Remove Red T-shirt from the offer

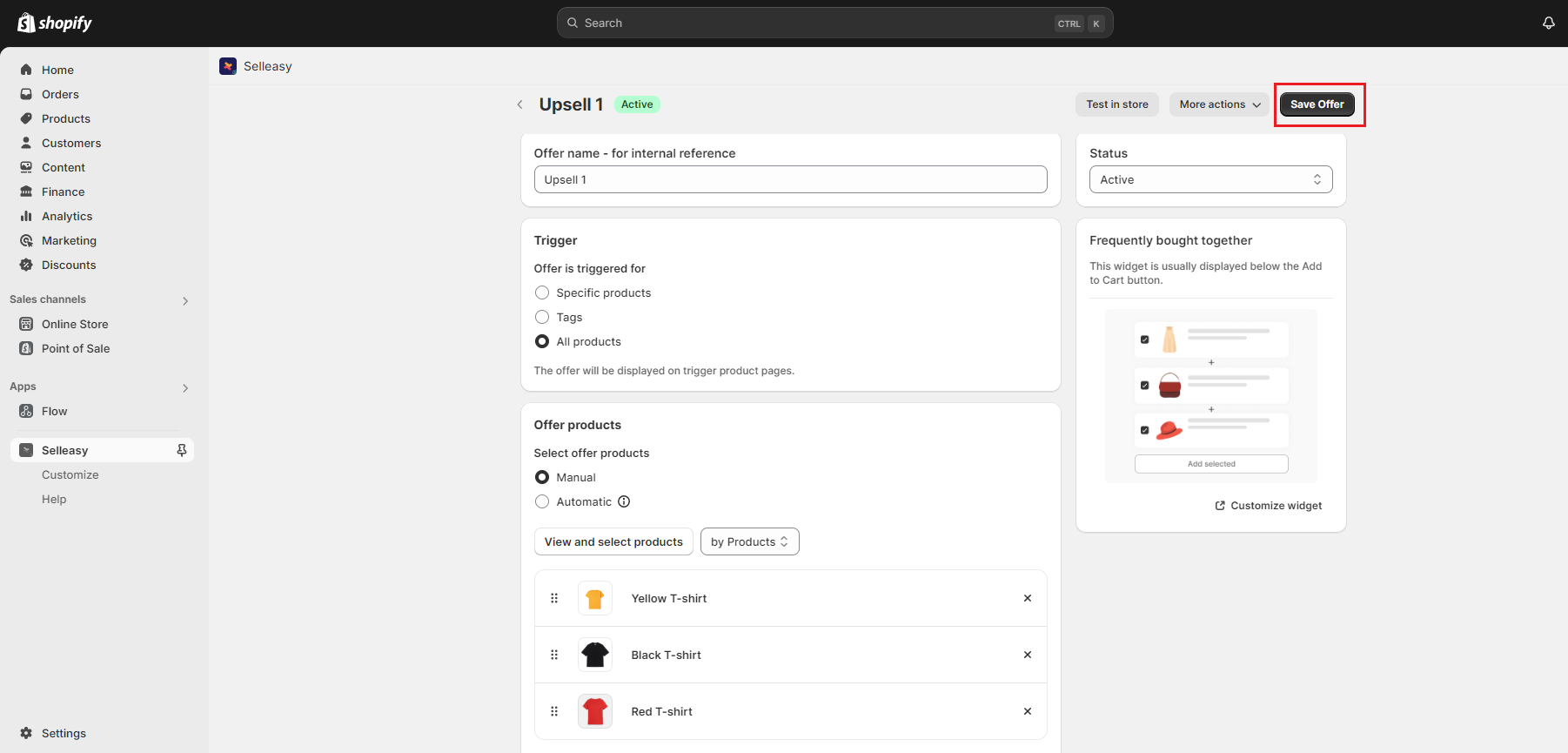pyautogui.click(x=1027, y=711)
